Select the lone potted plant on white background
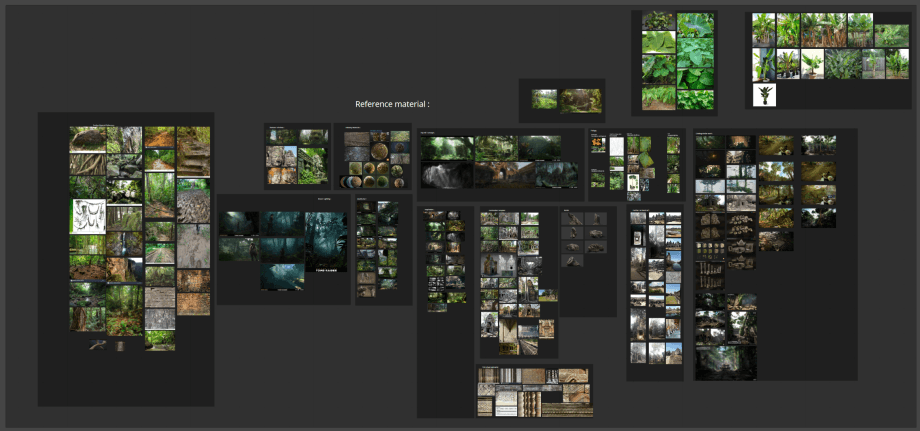 pos(765,95)
